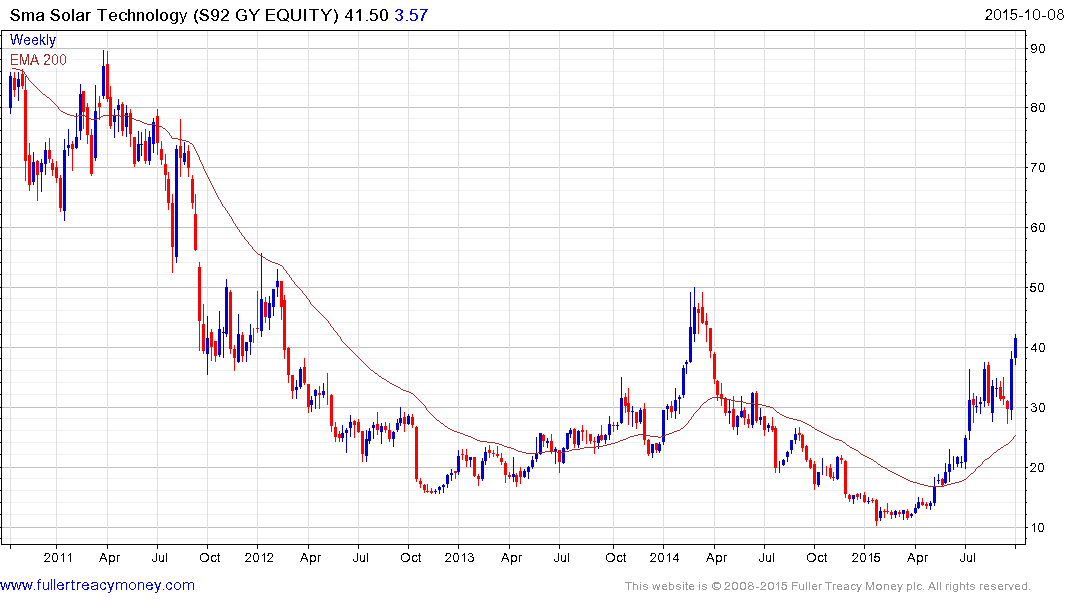Click the 80 price axis label

[x=1038, y=108]
